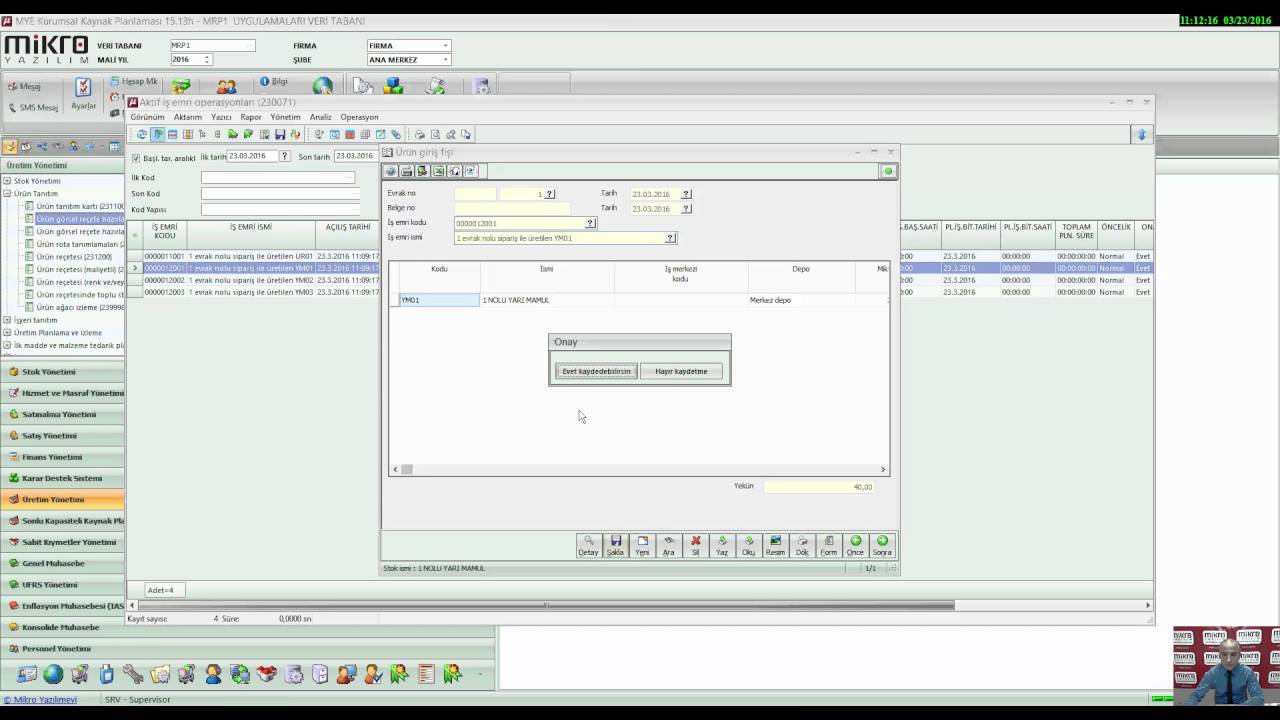Viewport: 1280px width, 720px height.
Task: Click the blue down-arrow button at right of toolbar
Action: click(1141, 134)
